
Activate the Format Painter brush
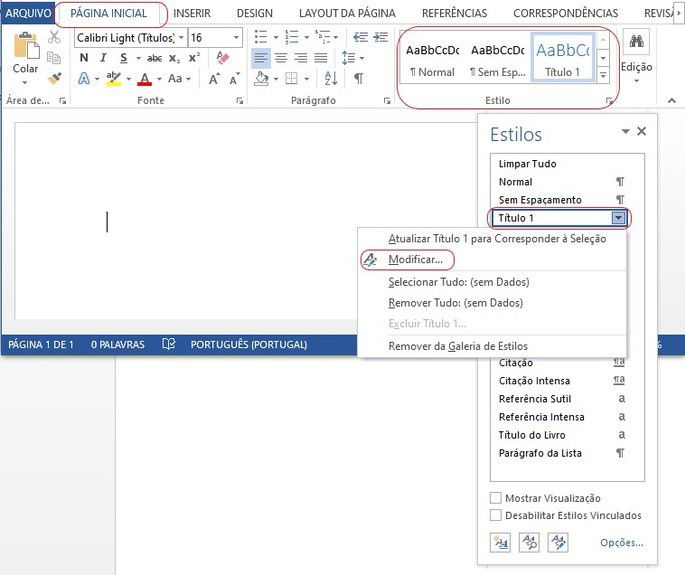tap(55, 78)
